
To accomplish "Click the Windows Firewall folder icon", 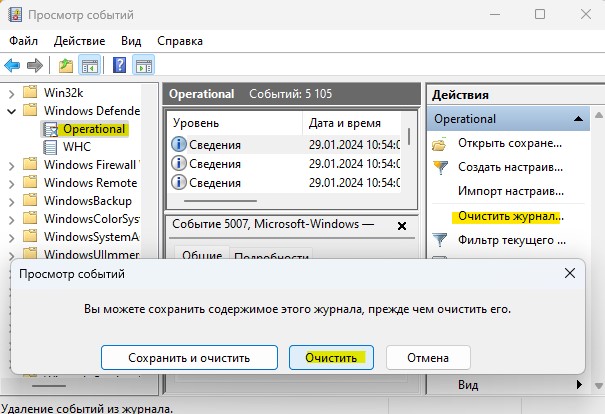I will tap(30, 164).
